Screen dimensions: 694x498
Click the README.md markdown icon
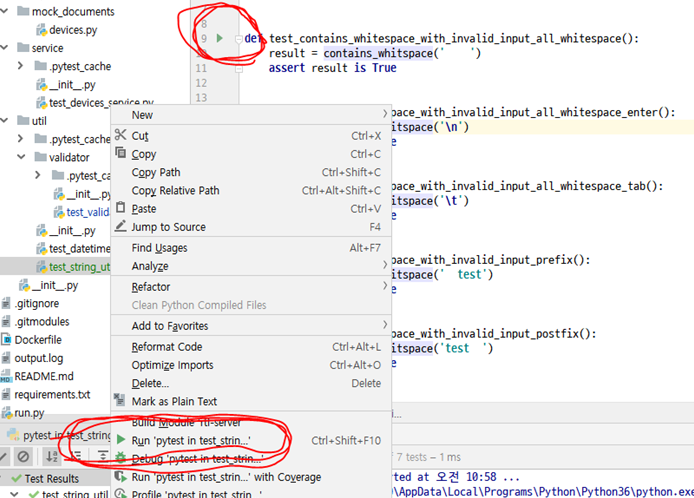pyautogui.click(x=6, y=376)
